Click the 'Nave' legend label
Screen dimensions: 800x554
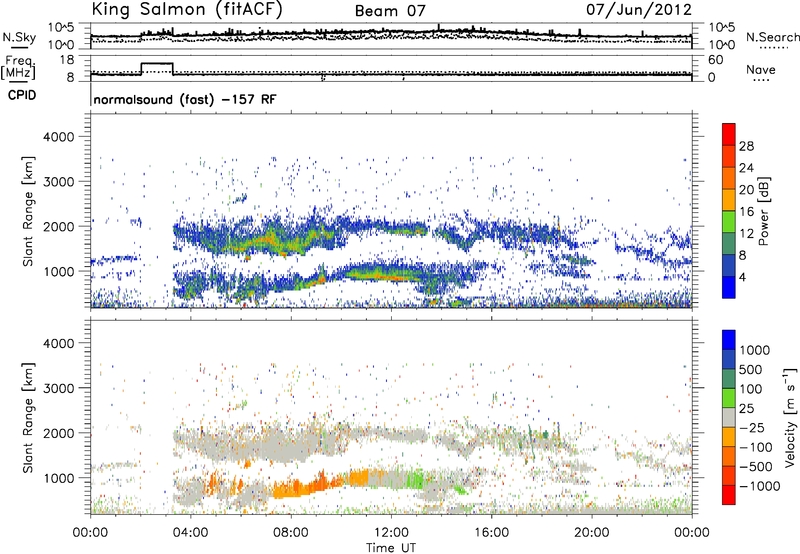click(761, 70)
